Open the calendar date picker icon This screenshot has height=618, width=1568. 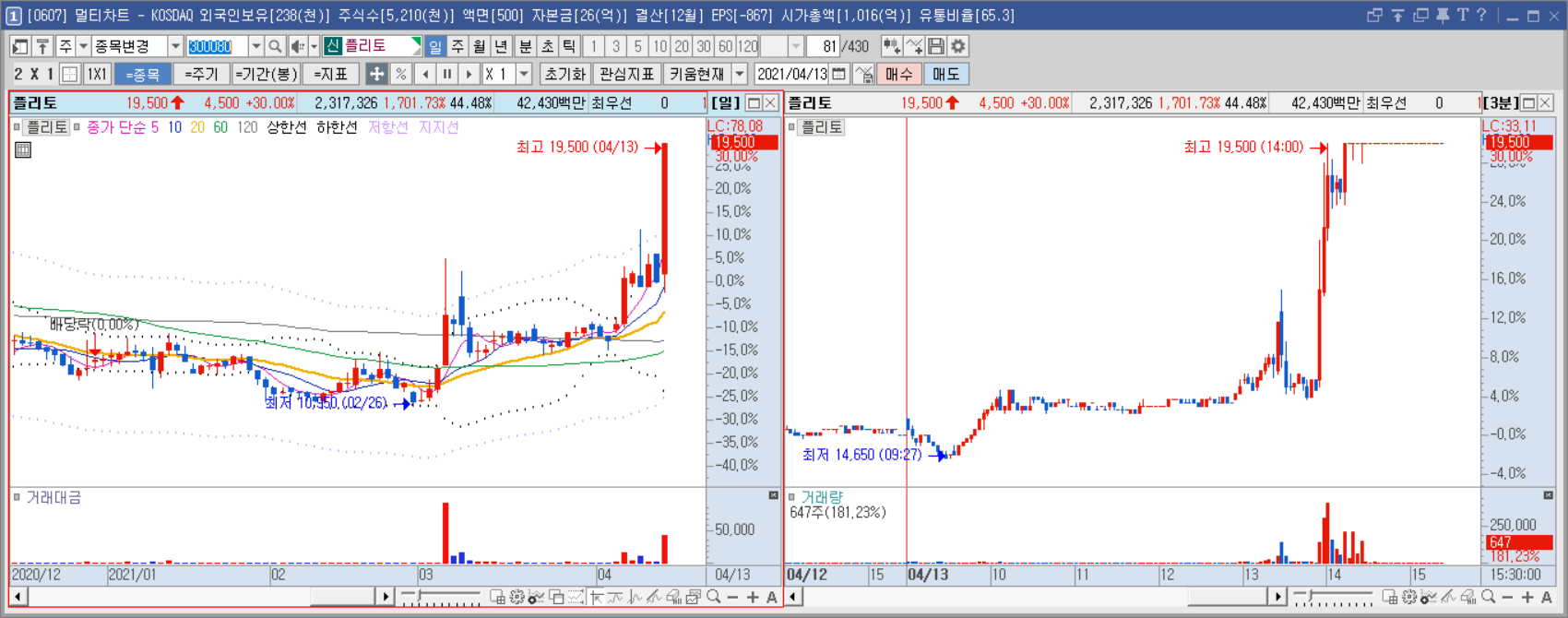[838, 74]
